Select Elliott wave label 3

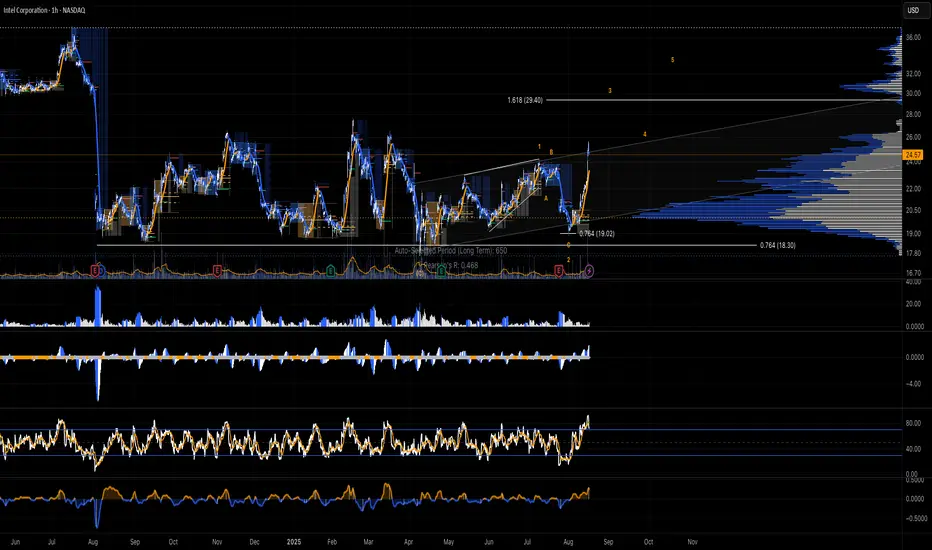pyautogui.click(x=610, y=91)
